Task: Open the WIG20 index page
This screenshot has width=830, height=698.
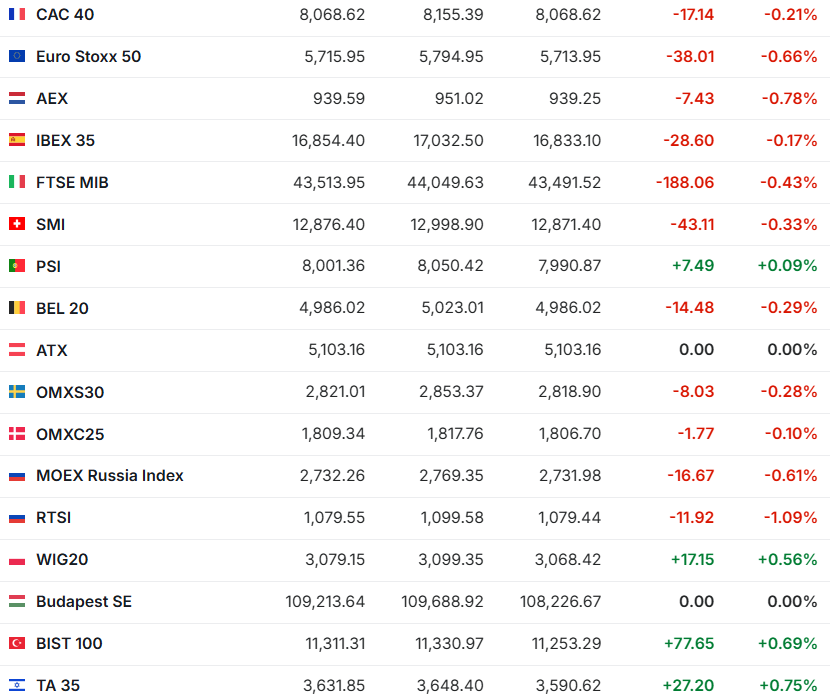Action: coord(62,560)
